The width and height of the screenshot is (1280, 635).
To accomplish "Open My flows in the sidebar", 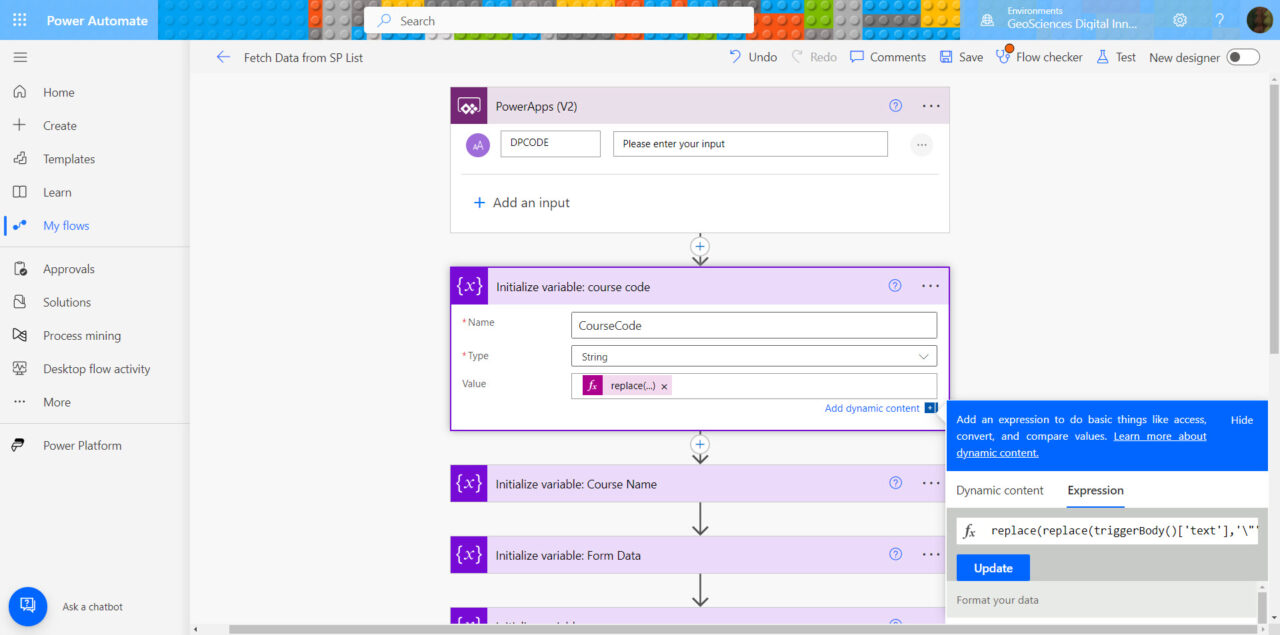I will coord(66,226).
